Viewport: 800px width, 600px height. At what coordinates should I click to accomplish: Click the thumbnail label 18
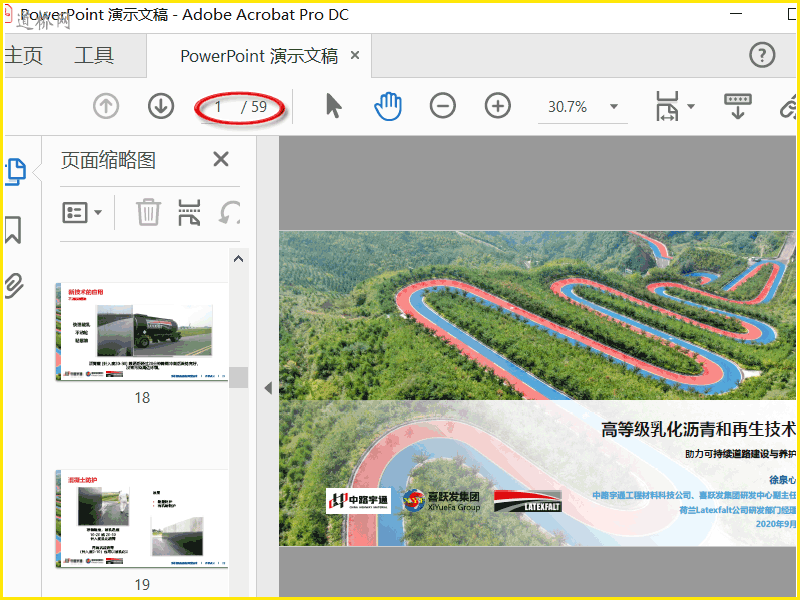pos(142,397)
